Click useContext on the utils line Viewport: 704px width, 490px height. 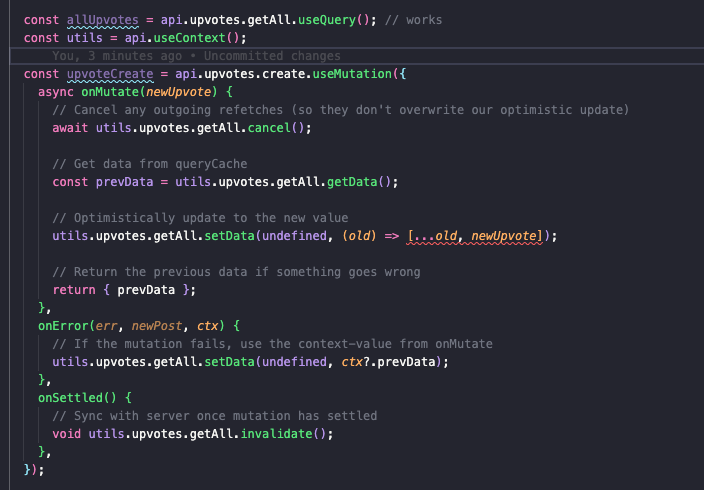pos(189,38)
